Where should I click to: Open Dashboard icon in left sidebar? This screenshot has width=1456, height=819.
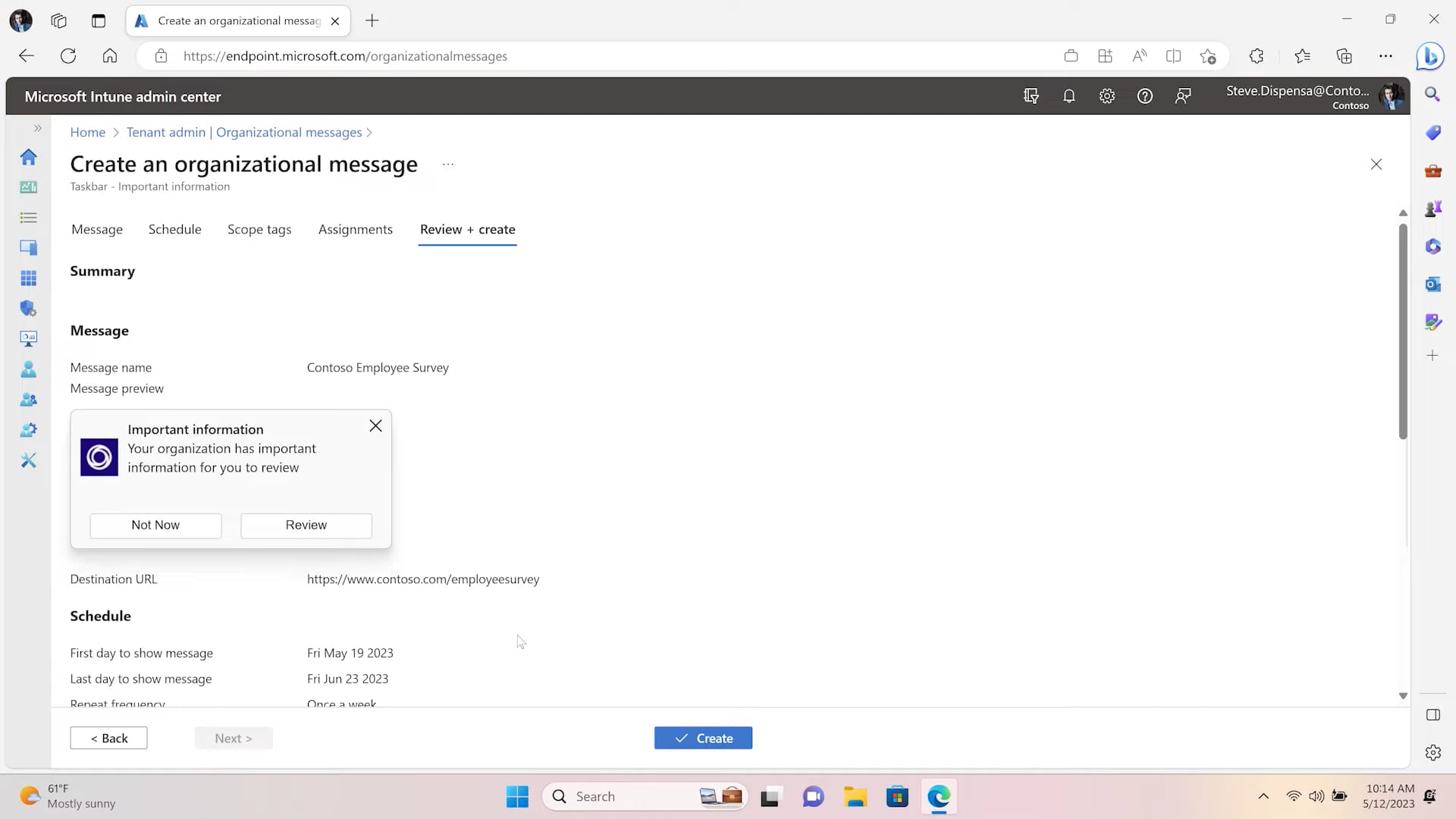[29, 187]
